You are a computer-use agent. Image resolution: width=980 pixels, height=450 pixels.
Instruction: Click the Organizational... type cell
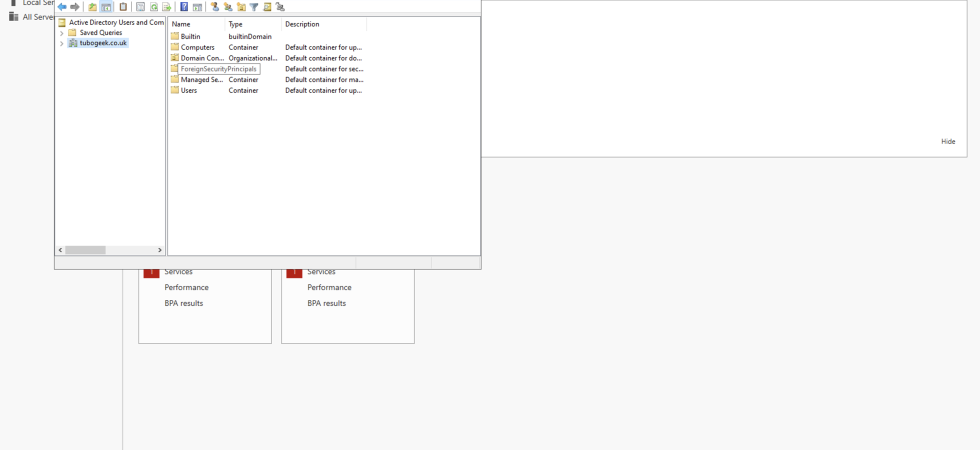click(x=252, y=58)
